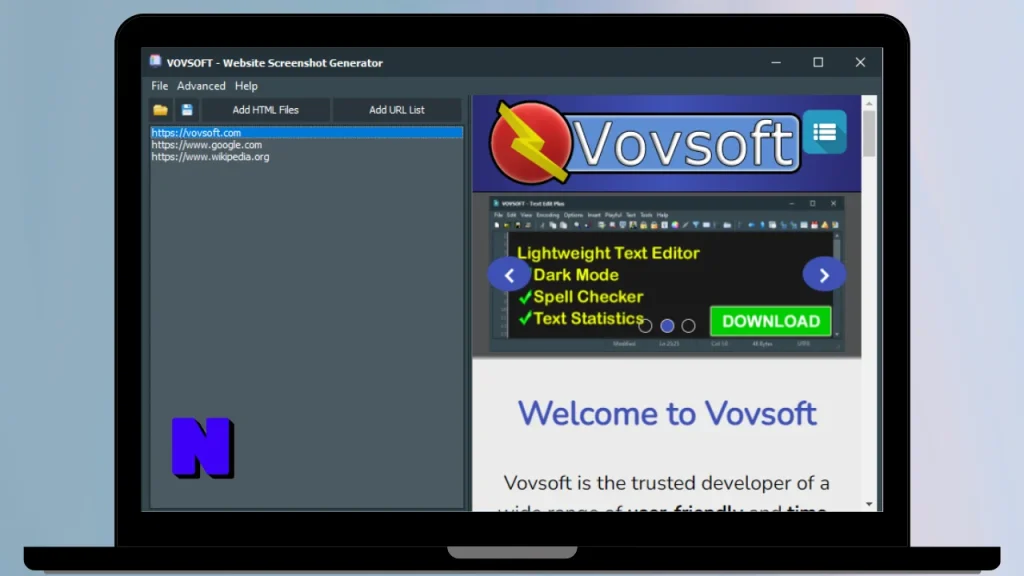Close the Website Screenshot Generator window
The height and width of the screenshot is (576, 1024).
pos(860,63)
